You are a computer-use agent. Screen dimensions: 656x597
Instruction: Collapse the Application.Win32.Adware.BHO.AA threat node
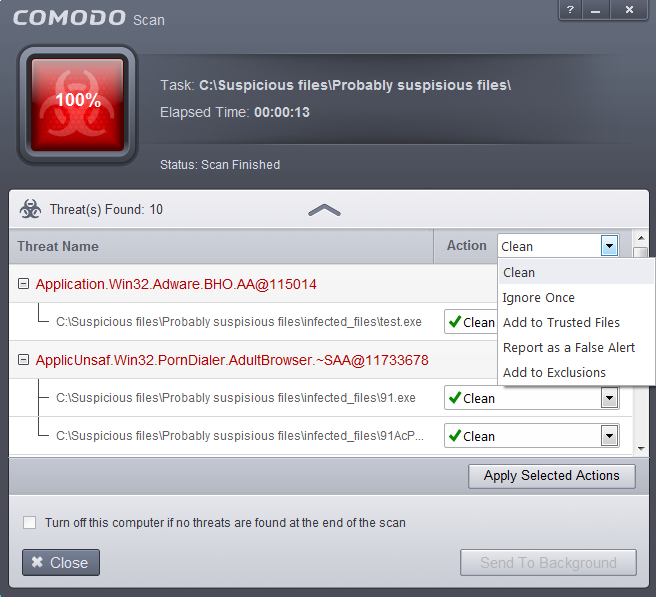(x=23, y=284)
